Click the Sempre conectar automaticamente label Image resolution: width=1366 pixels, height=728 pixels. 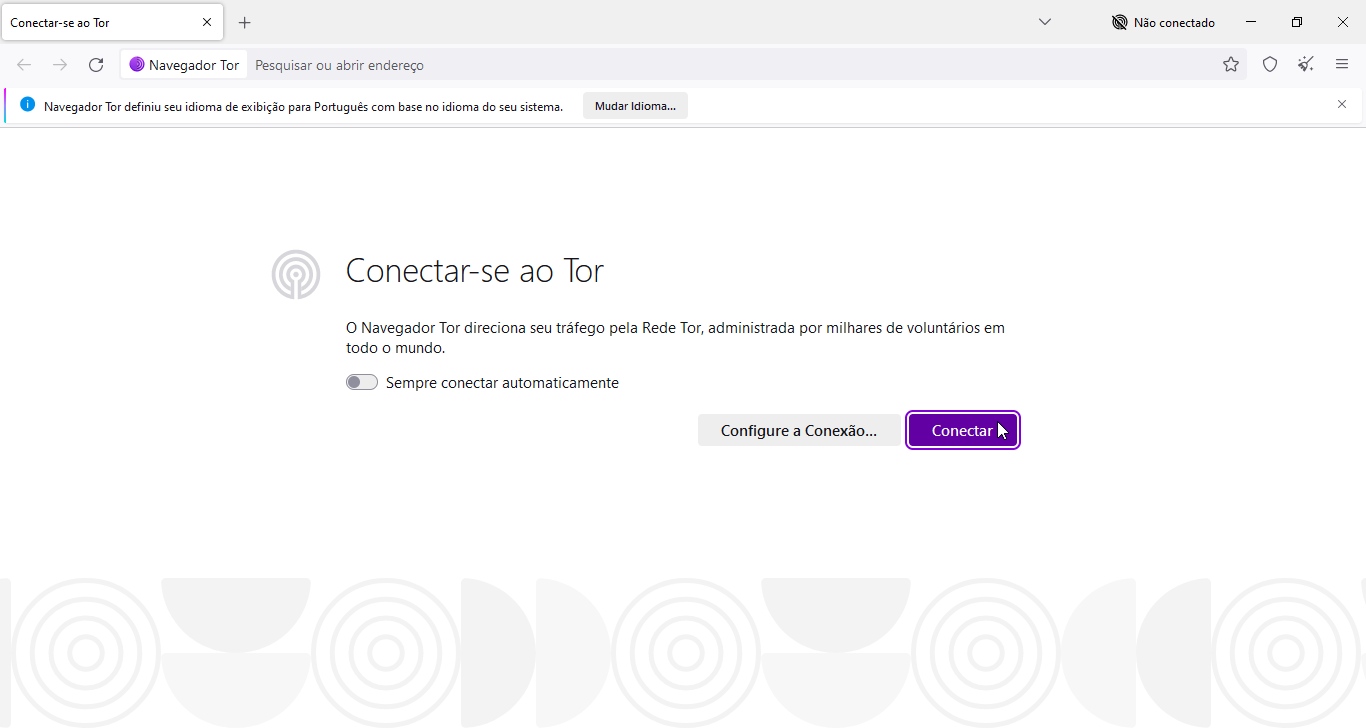click(x=502, y=383)
